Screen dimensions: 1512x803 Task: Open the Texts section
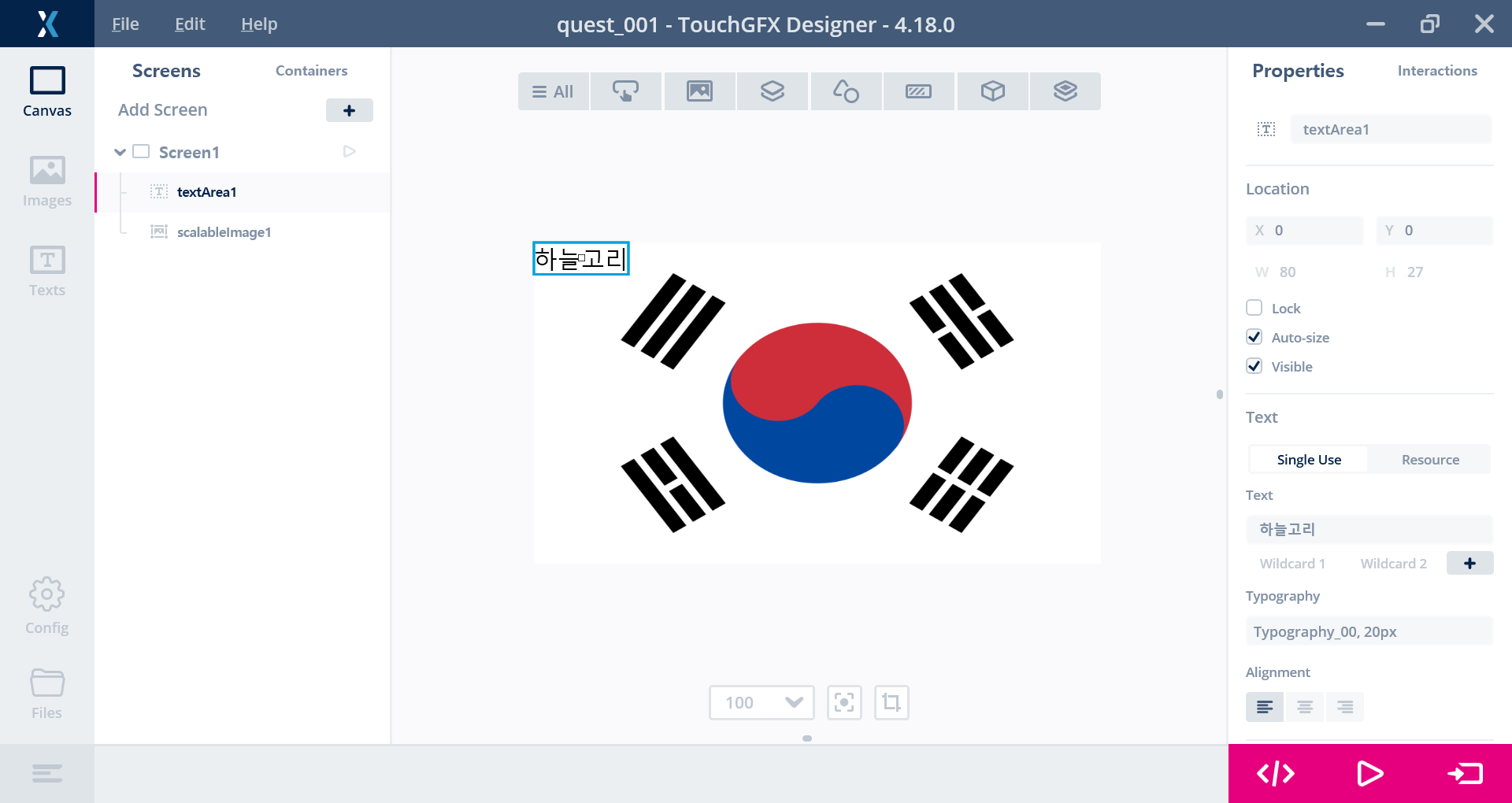pos(47,271)
